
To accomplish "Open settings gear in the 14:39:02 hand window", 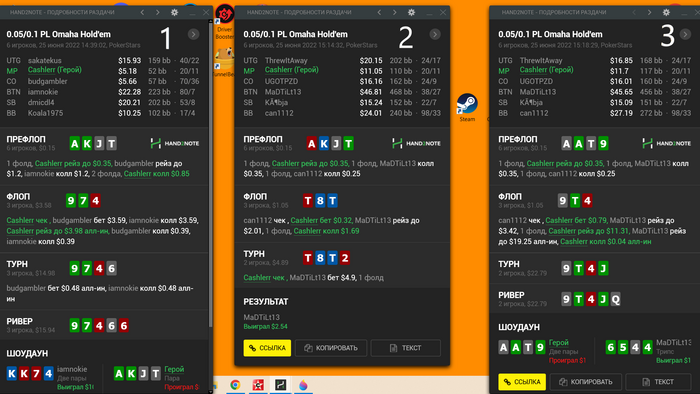I will point(175,12).
